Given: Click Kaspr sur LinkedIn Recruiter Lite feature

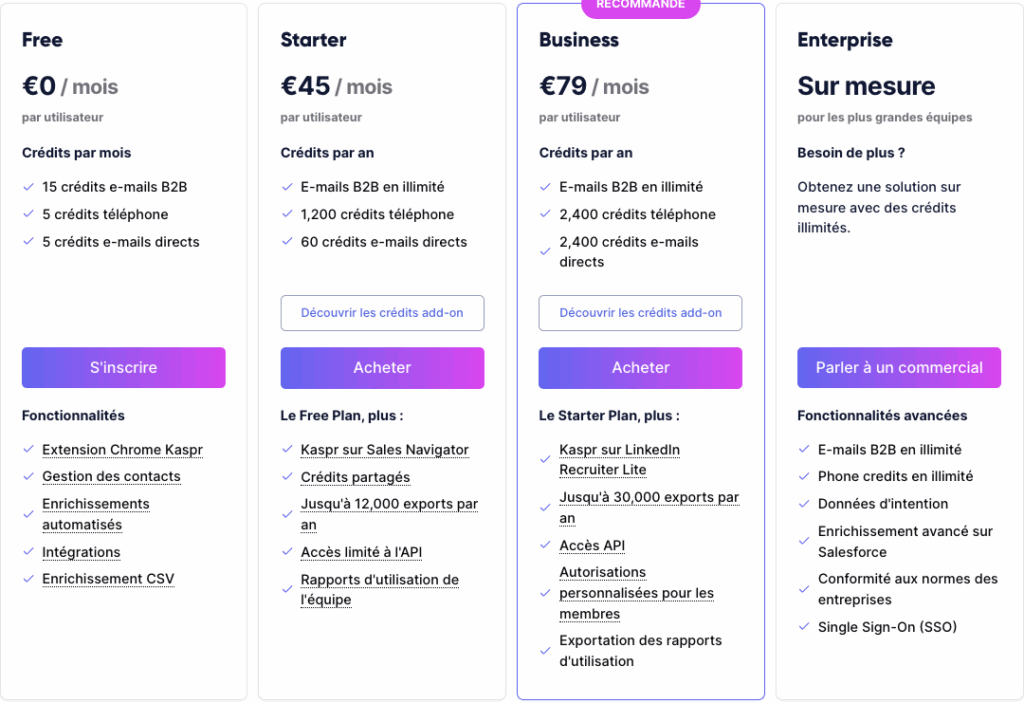Looking at the screenshot, I should 619,460.
